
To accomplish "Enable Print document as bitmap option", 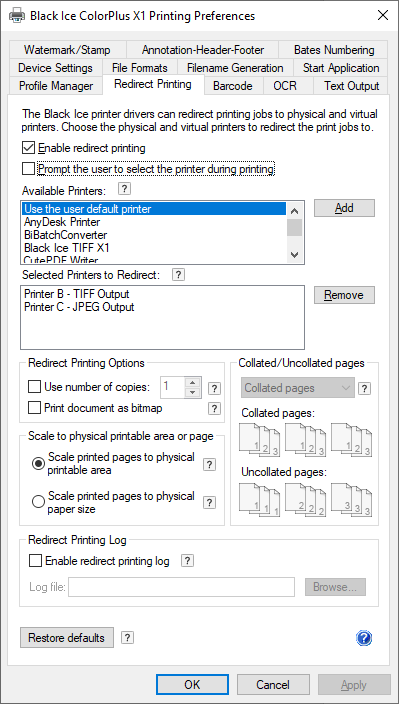I will click(x=35, y=408).
